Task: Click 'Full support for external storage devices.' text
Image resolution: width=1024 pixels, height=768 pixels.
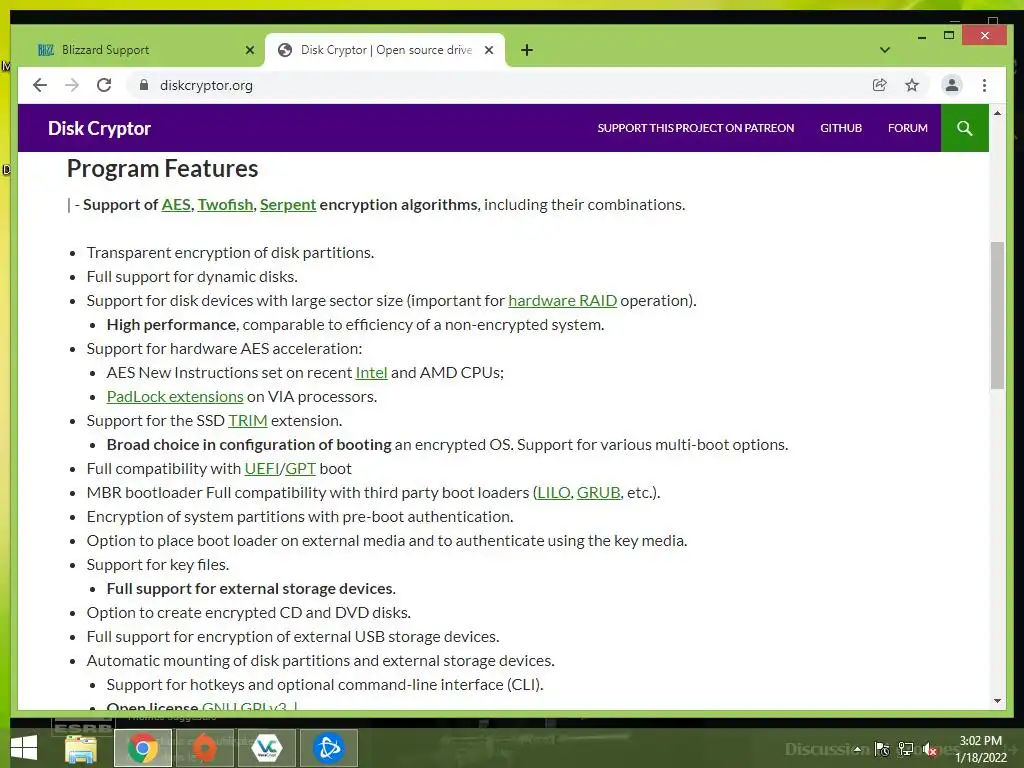Action: 251,588
